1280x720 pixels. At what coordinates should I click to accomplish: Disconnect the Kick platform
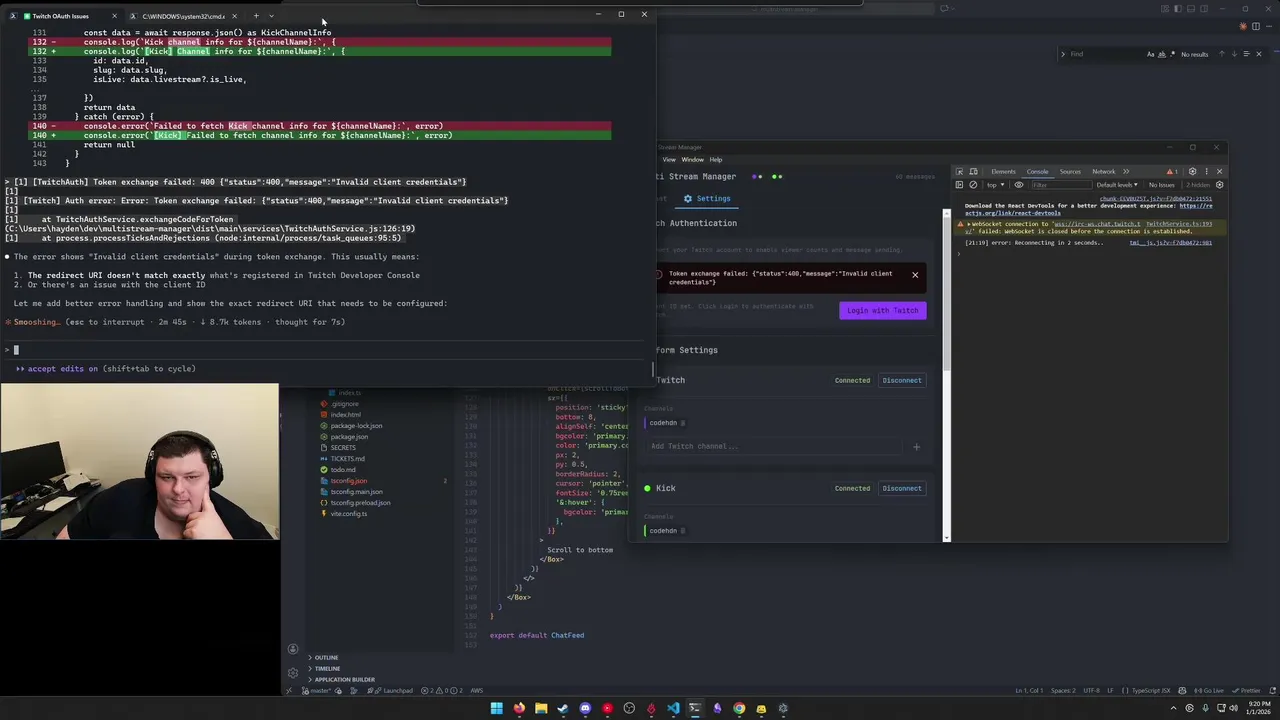pyautogui.click(x=901, y=488)
